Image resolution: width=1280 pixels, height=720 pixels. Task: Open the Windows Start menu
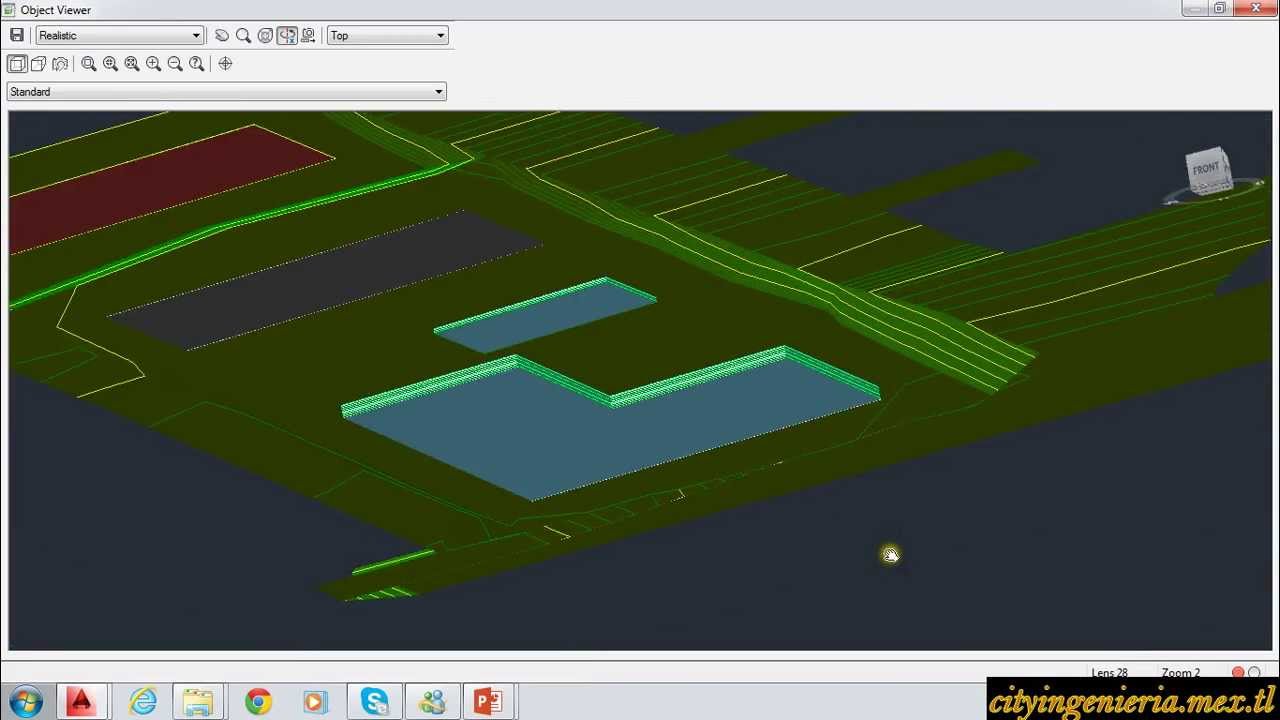click(x=25, y=701)
